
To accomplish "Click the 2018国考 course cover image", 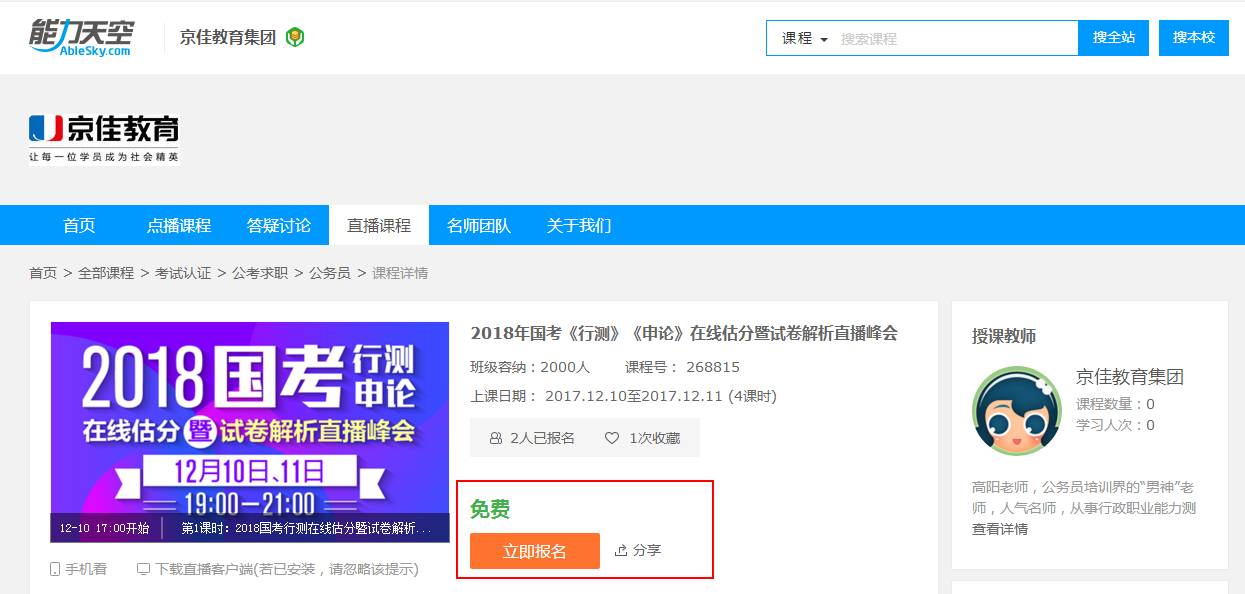I will pyautogui.click(x=250, y=432).
